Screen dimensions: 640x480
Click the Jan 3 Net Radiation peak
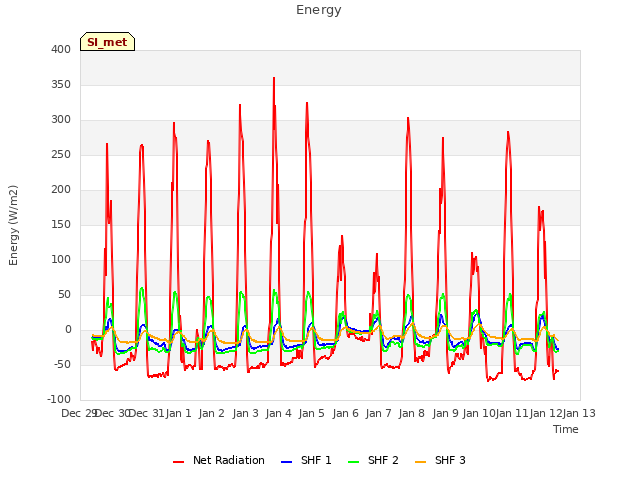(x=240, y=105)
